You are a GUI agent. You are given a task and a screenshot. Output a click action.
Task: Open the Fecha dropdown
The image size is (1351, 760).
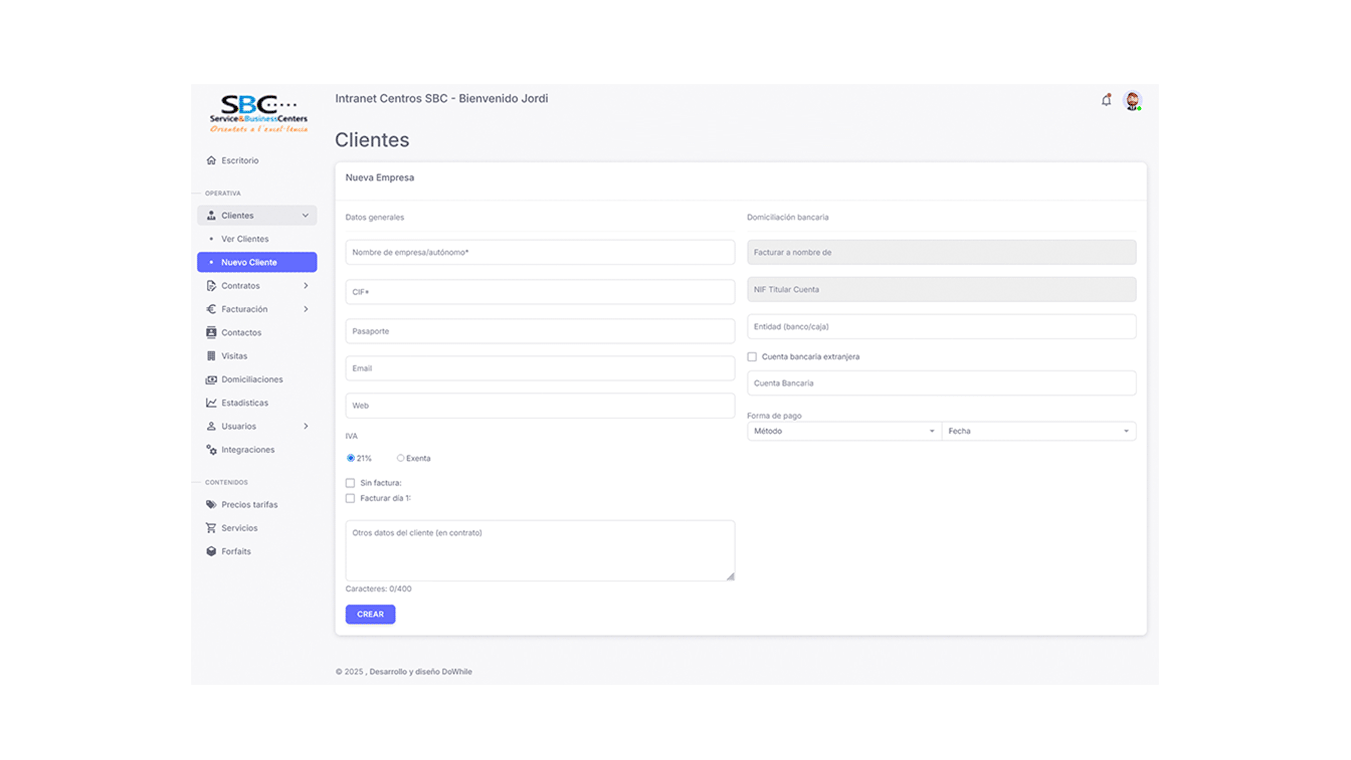click(x=1039, y=431)
